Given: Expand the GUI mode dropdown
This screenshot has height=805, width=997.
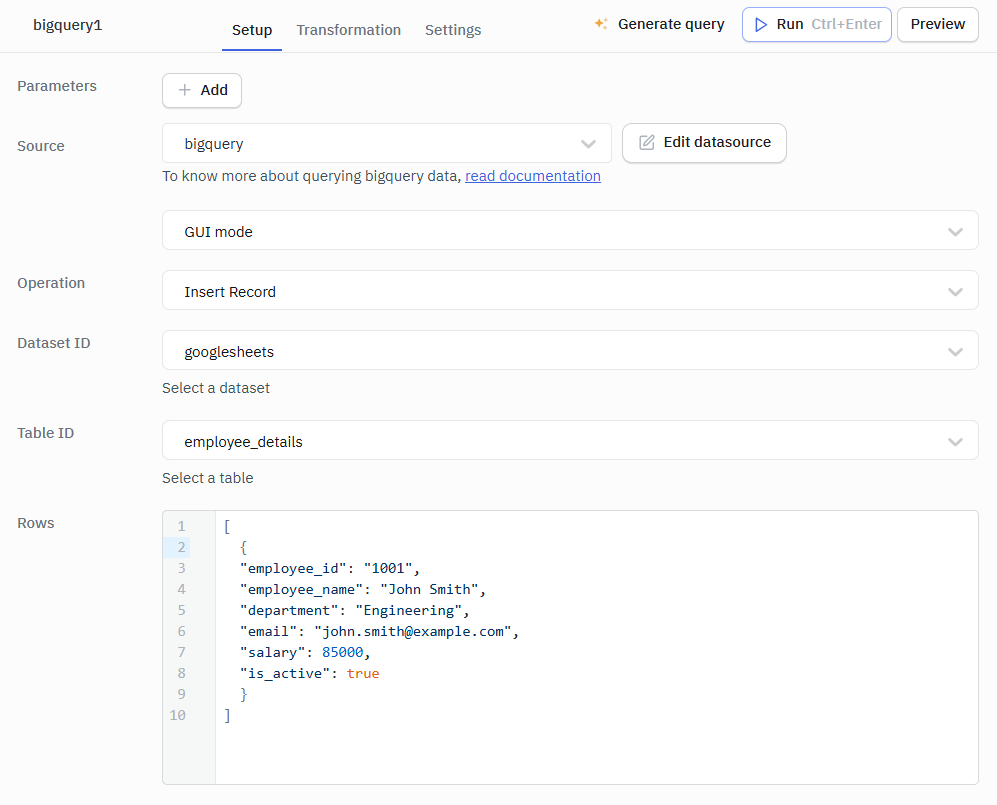Looking at the screenshot, I should pyautogui.click(x=570, y=231).
